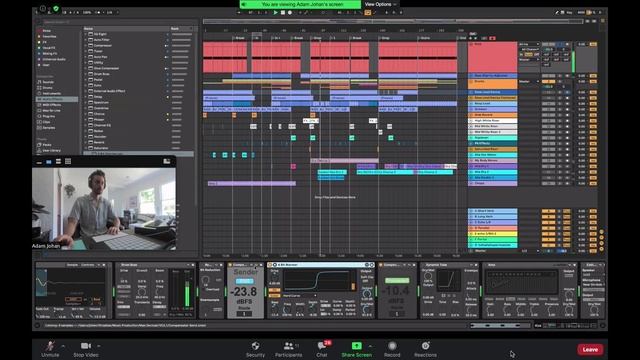Click the Favorites collection in browser
The image size is (640, 360).
tap(49, 36)
